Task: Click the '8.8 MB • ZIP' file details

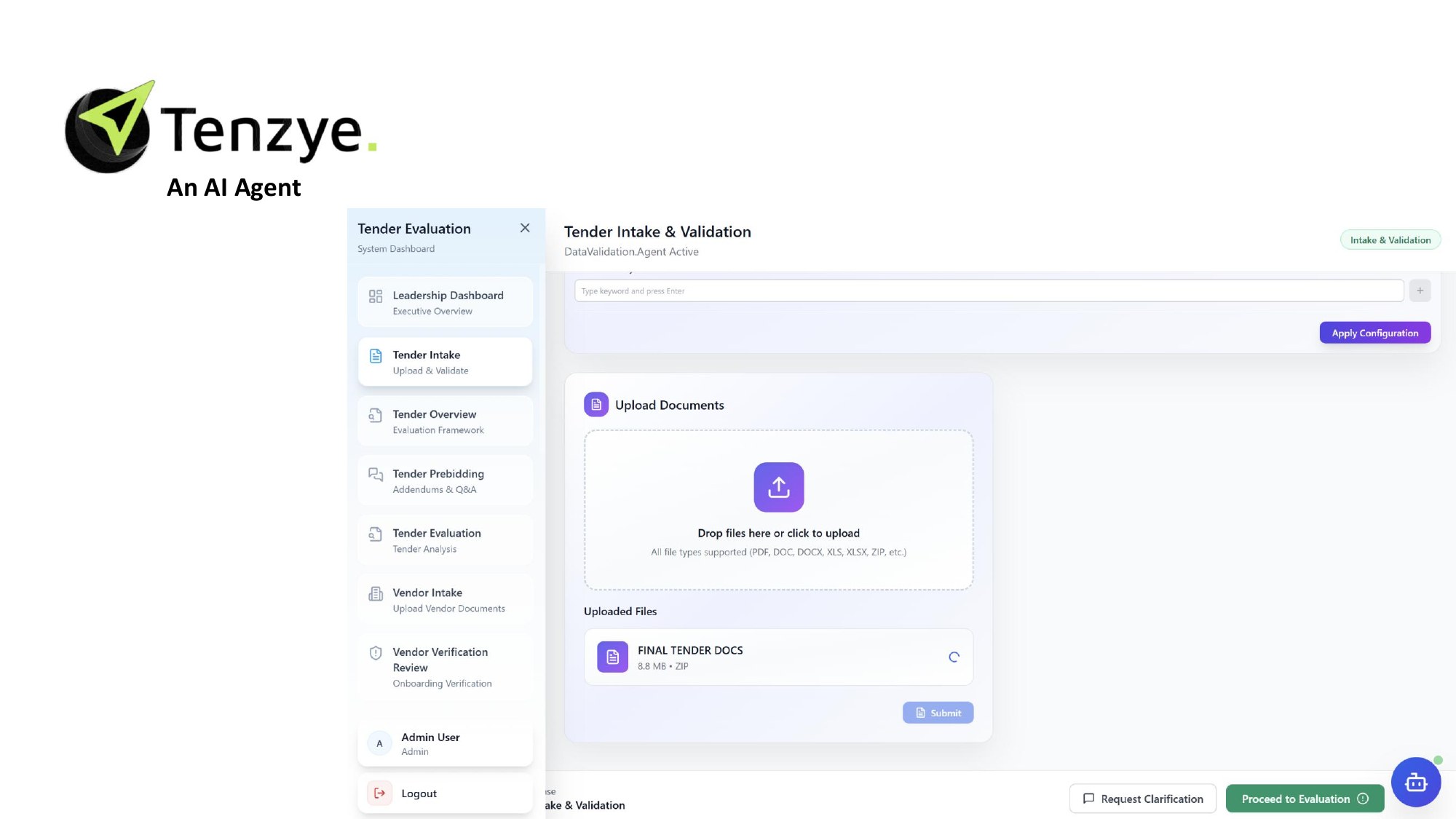Action: (662, 666)
